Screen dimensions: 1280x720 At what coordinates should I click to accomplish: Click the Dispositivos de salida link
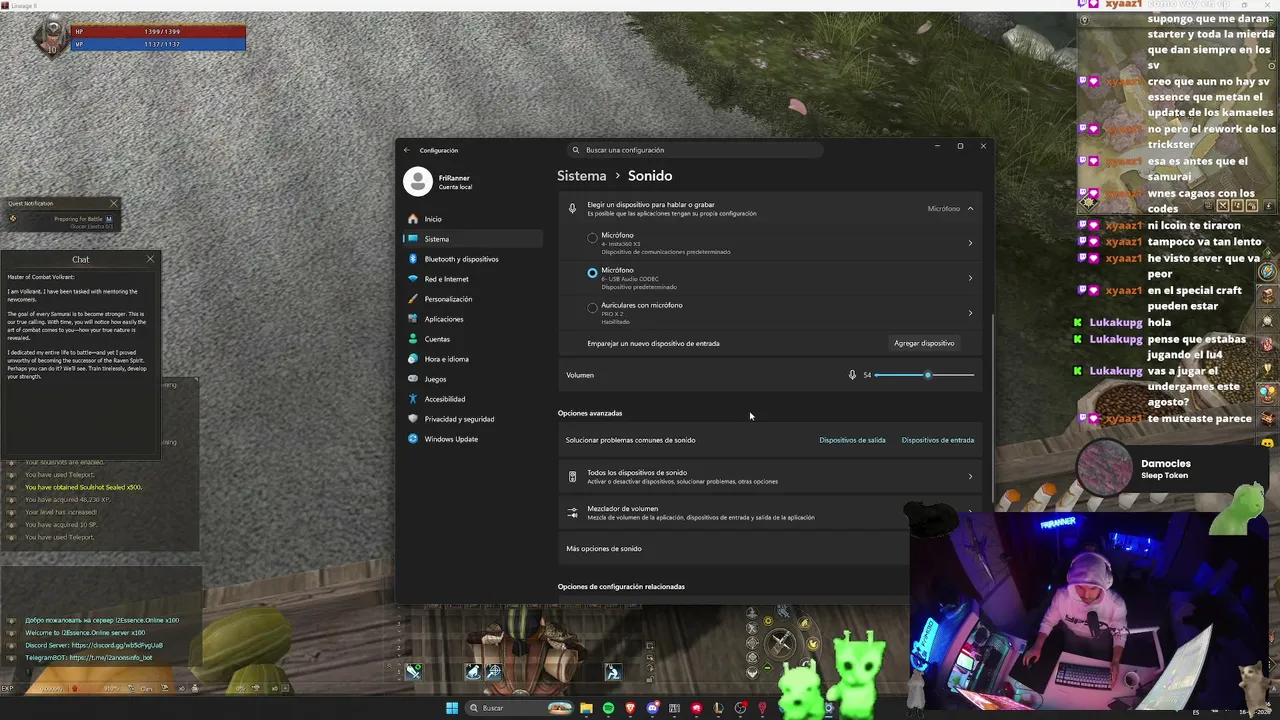tap(852, 440)
